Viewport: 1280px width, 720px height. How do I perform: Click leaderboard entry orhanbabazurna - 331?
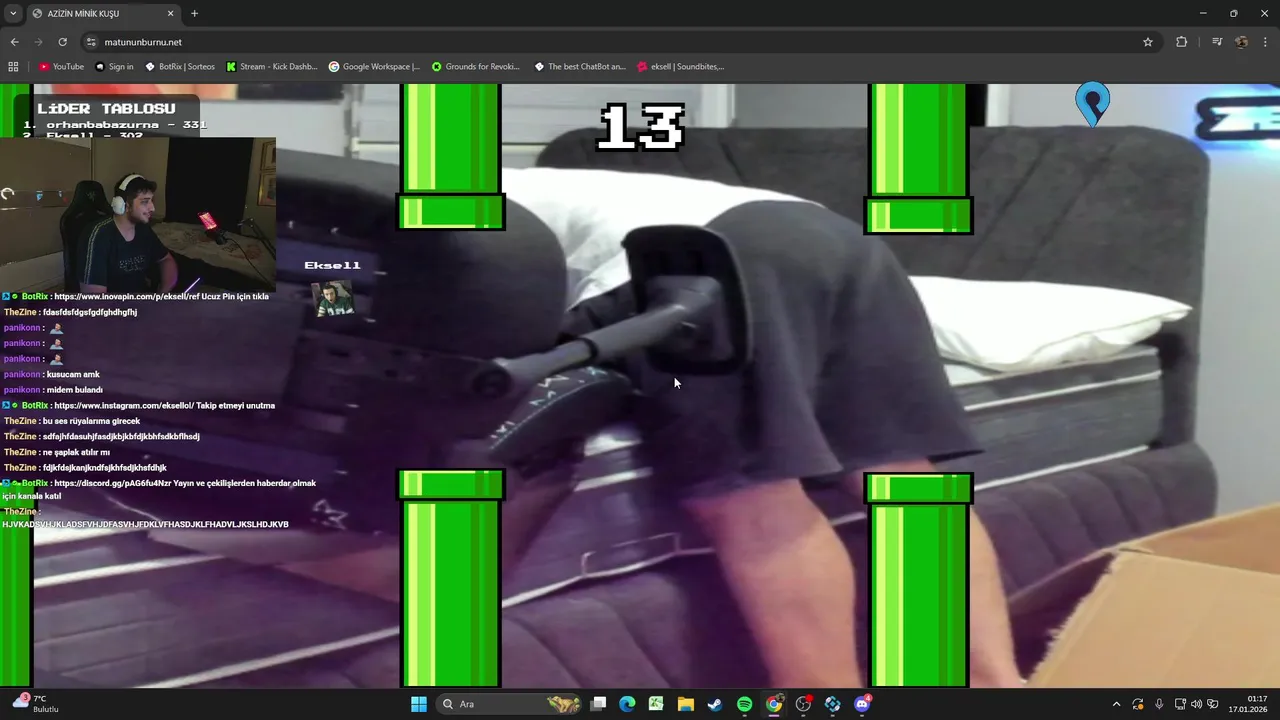(115, 125)
